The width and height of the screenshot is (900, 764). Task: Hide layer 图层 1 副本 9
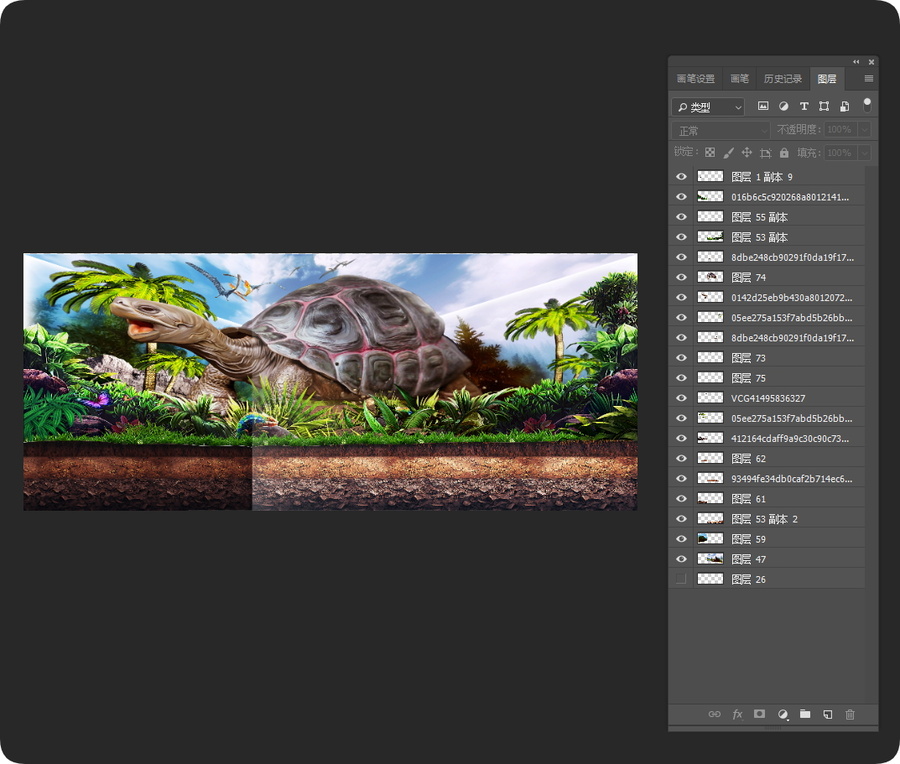coord(681,177)
